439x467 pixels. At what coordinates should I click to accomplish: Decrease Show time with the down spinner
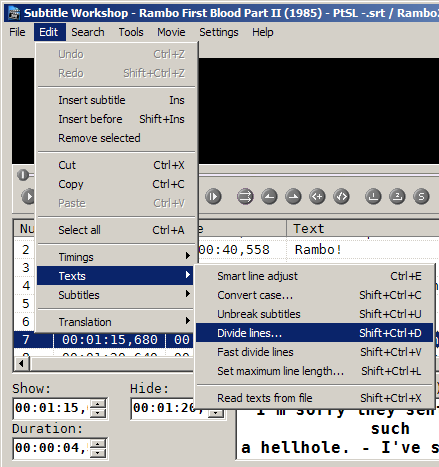(x=98, y=413)
